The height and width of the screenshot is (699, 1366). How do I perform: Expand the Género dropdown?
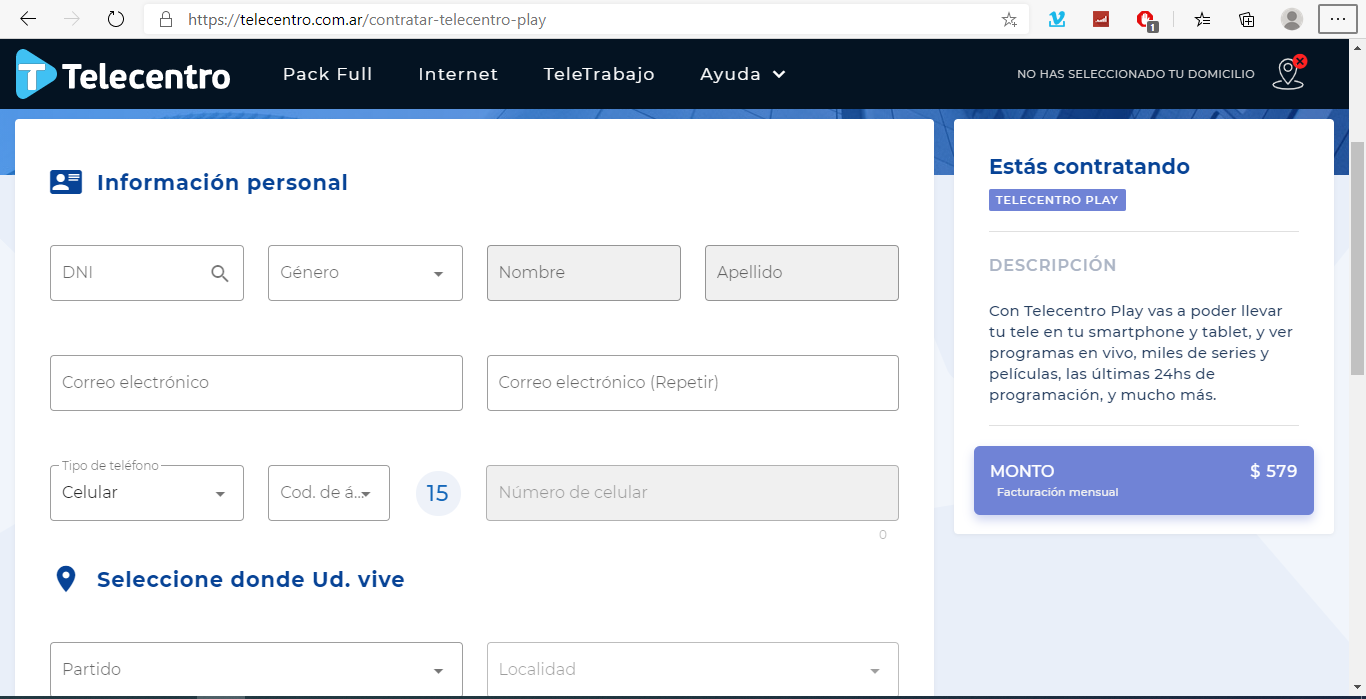click(x=365, y=273)
